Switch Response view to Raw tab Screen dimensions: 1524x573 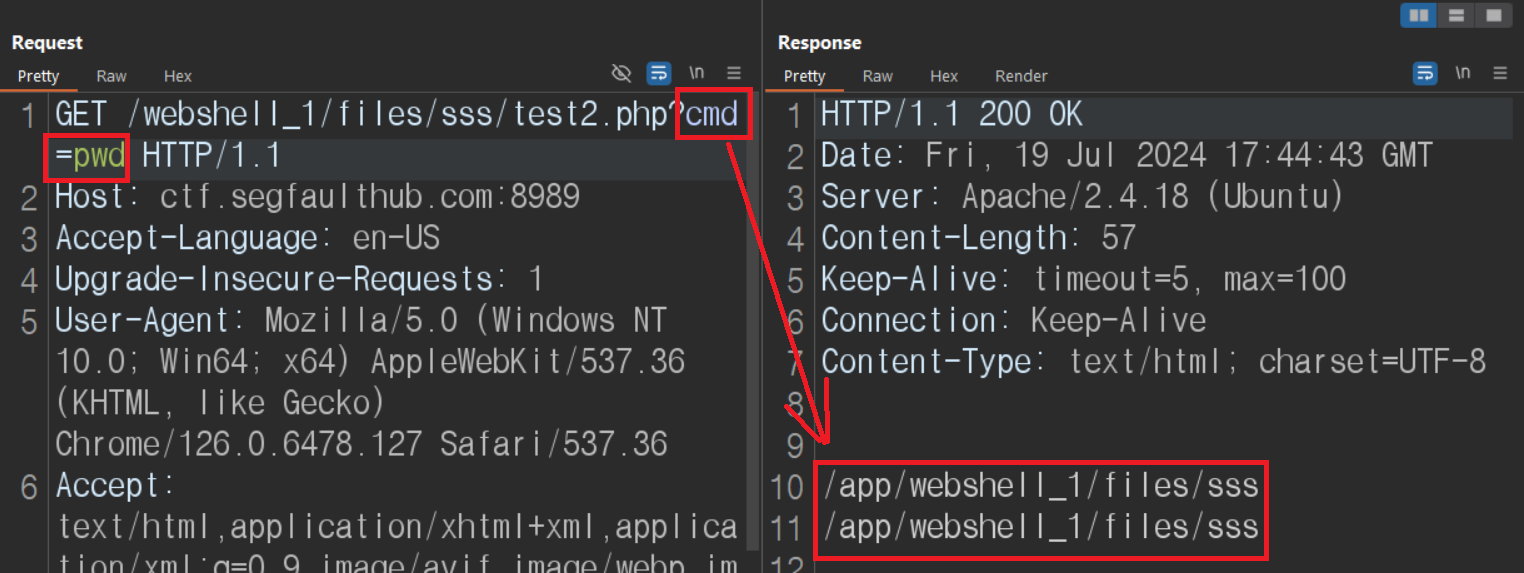tap(877, 76)
